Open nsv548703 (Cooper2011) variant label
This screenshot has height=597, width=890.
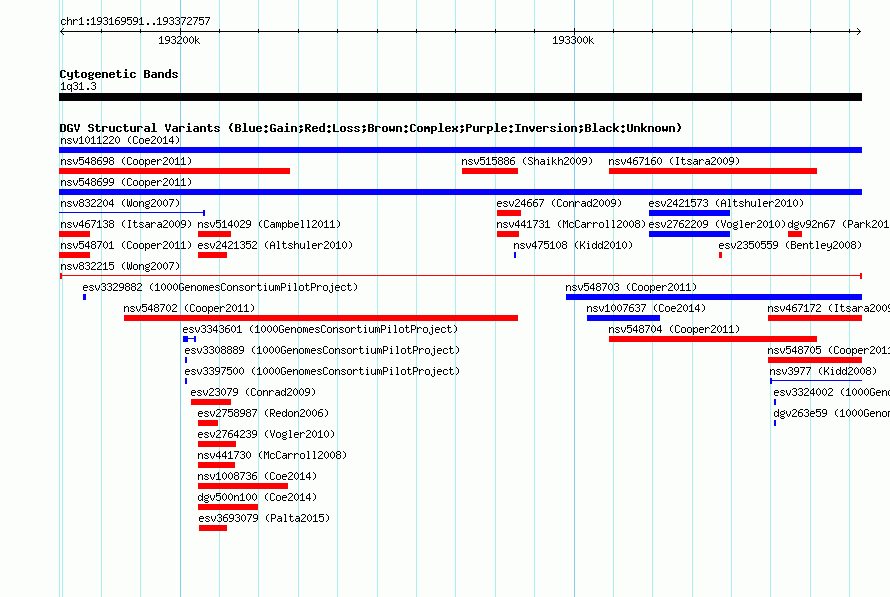point(631,287)
